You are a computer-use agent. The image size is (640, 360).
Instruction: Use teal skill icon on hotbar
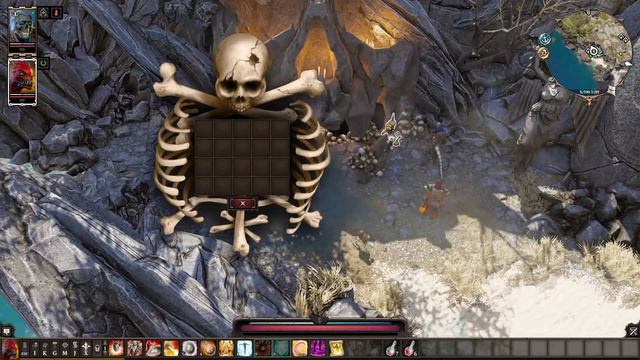coord(281,349)
